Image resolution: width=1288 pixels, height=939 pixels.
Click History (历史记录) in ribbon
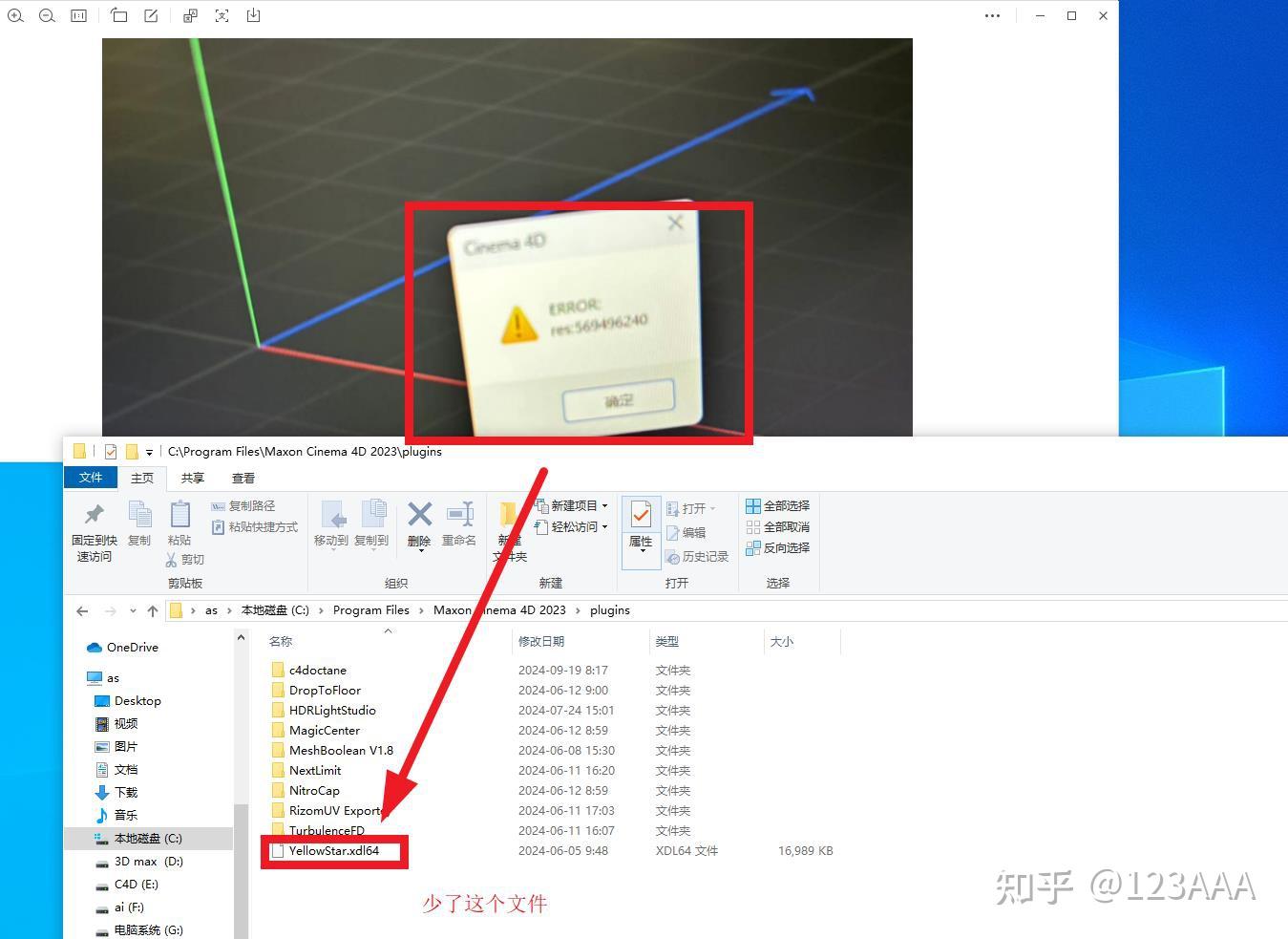[x=697, y=557]
